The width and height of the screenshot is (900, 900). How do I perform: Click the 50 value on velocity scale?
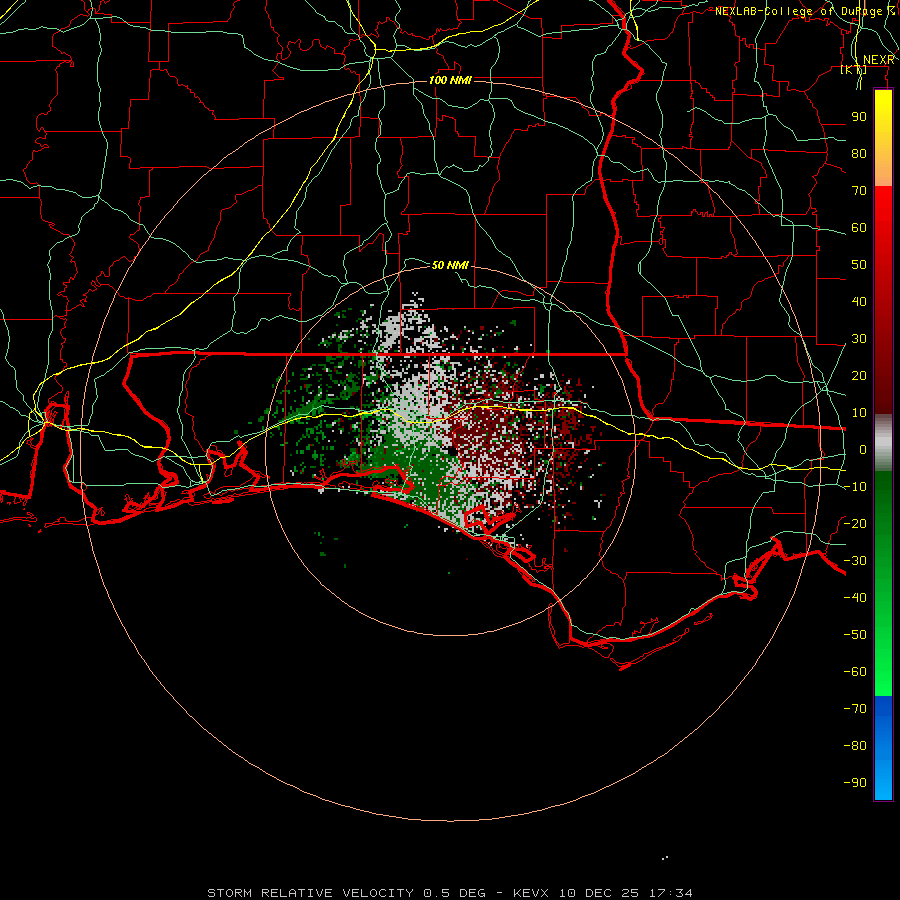pos(859,265)
